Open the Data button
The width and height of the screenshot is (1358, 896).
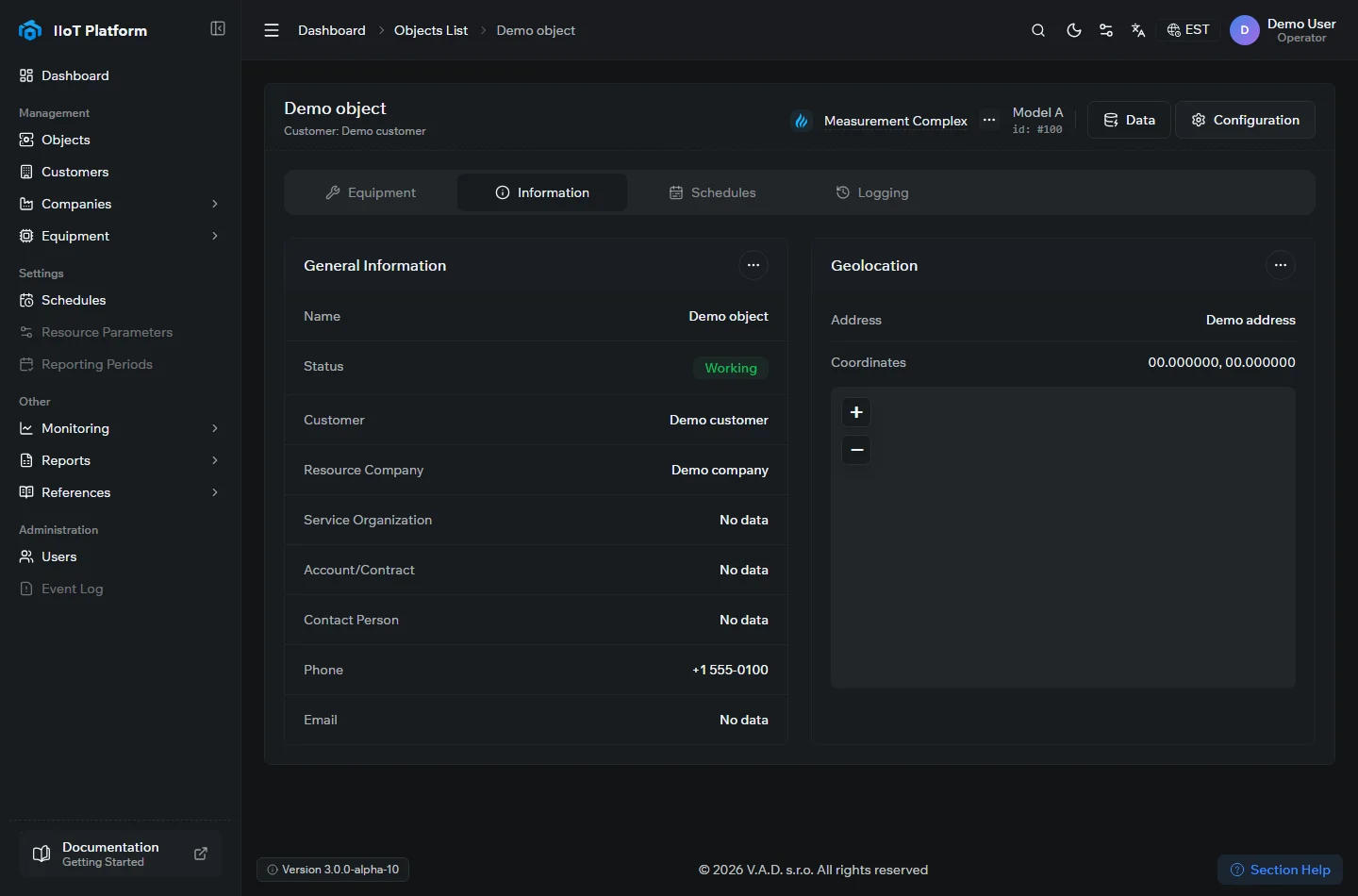coord(1129,120)
